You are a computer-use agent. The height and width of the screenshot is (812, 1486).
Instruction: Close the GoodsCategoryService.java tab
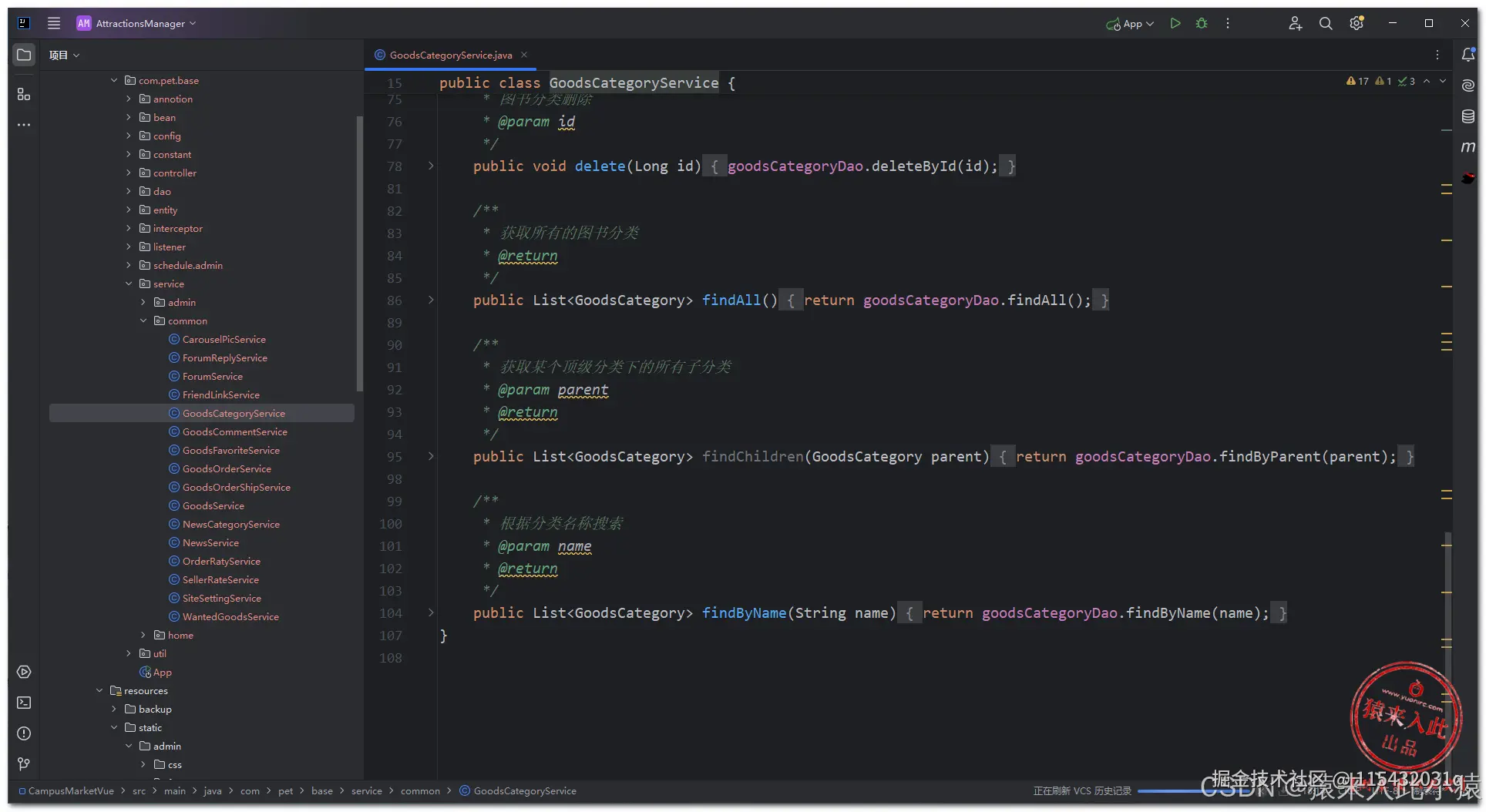[524, 55]
